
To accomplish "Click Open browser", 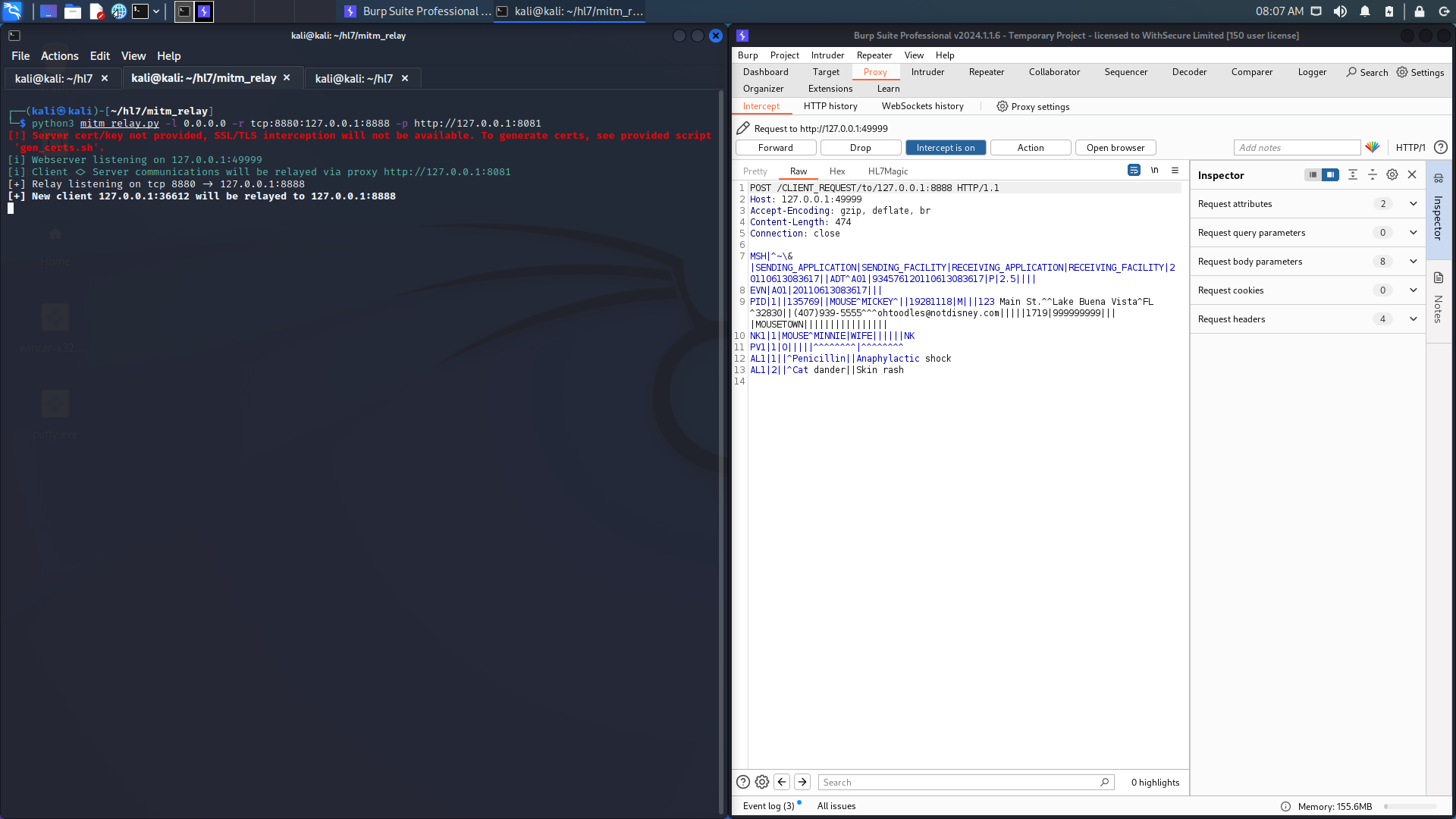I will pyautogui.click(x=1115, y=147).
